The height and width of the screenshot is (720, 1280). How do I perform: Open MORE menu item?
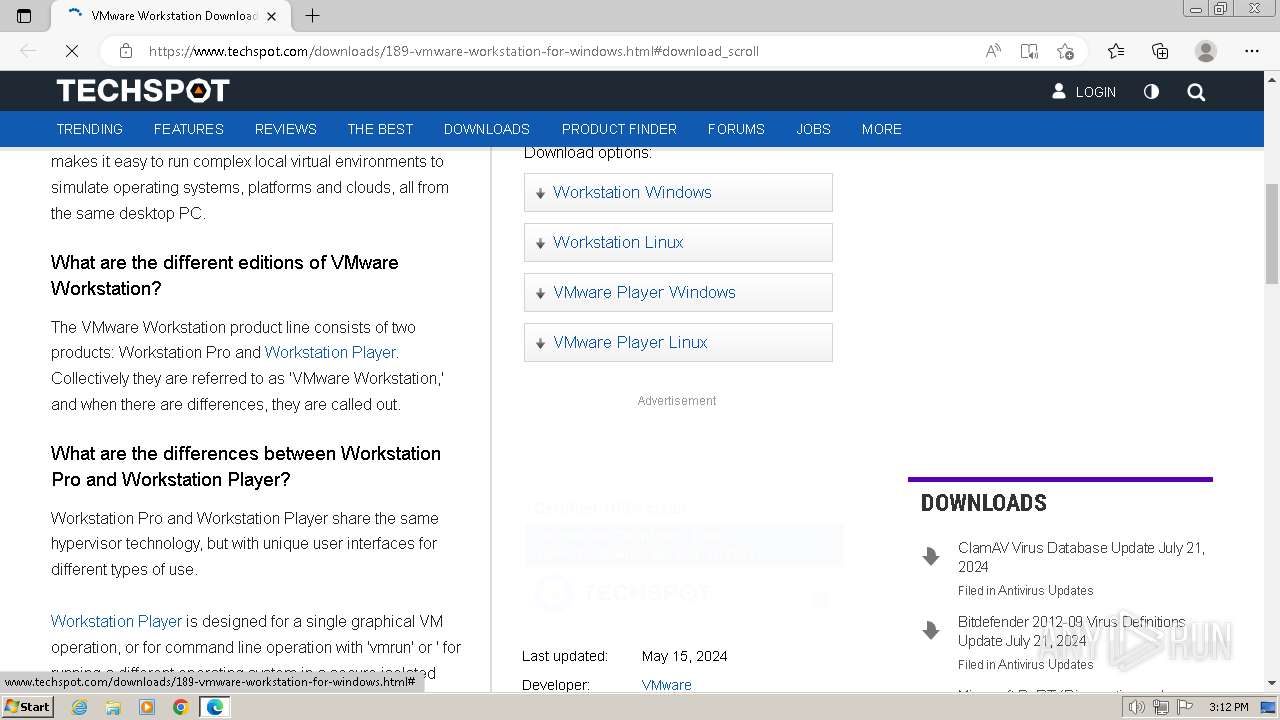click(882, 129)
